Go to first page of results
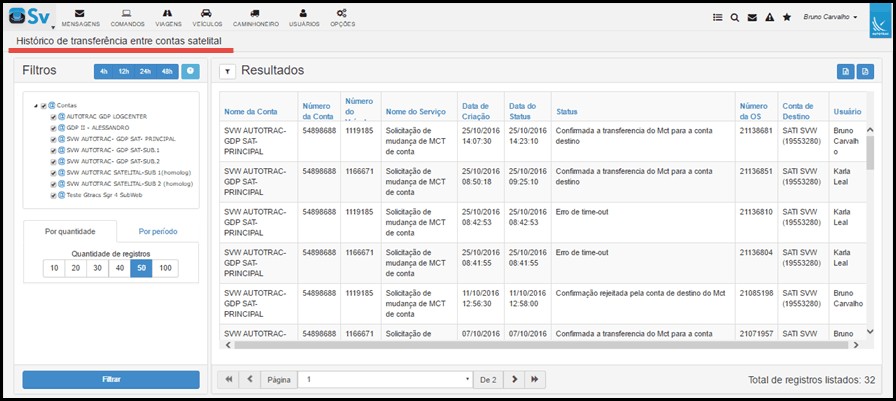 coord(228,379)
